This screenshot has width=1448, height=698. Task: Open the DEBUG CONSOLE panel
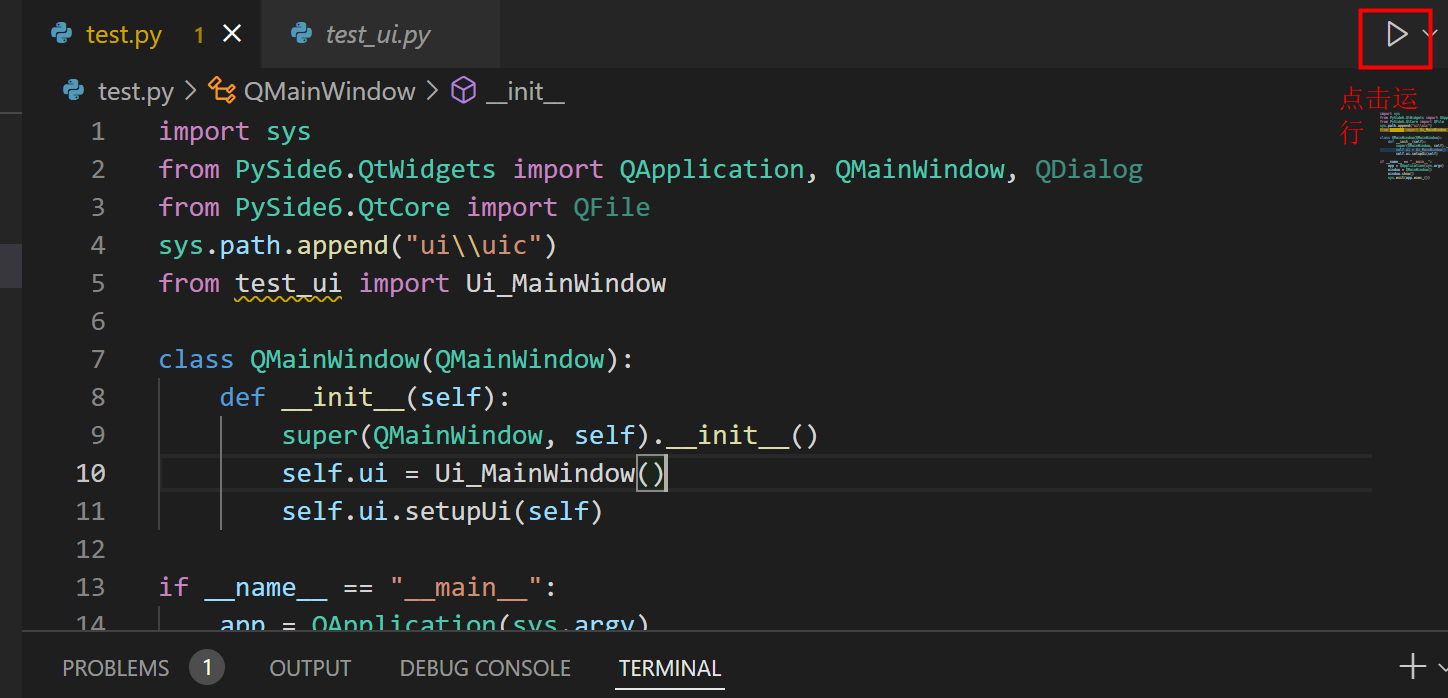click(485, 667)
